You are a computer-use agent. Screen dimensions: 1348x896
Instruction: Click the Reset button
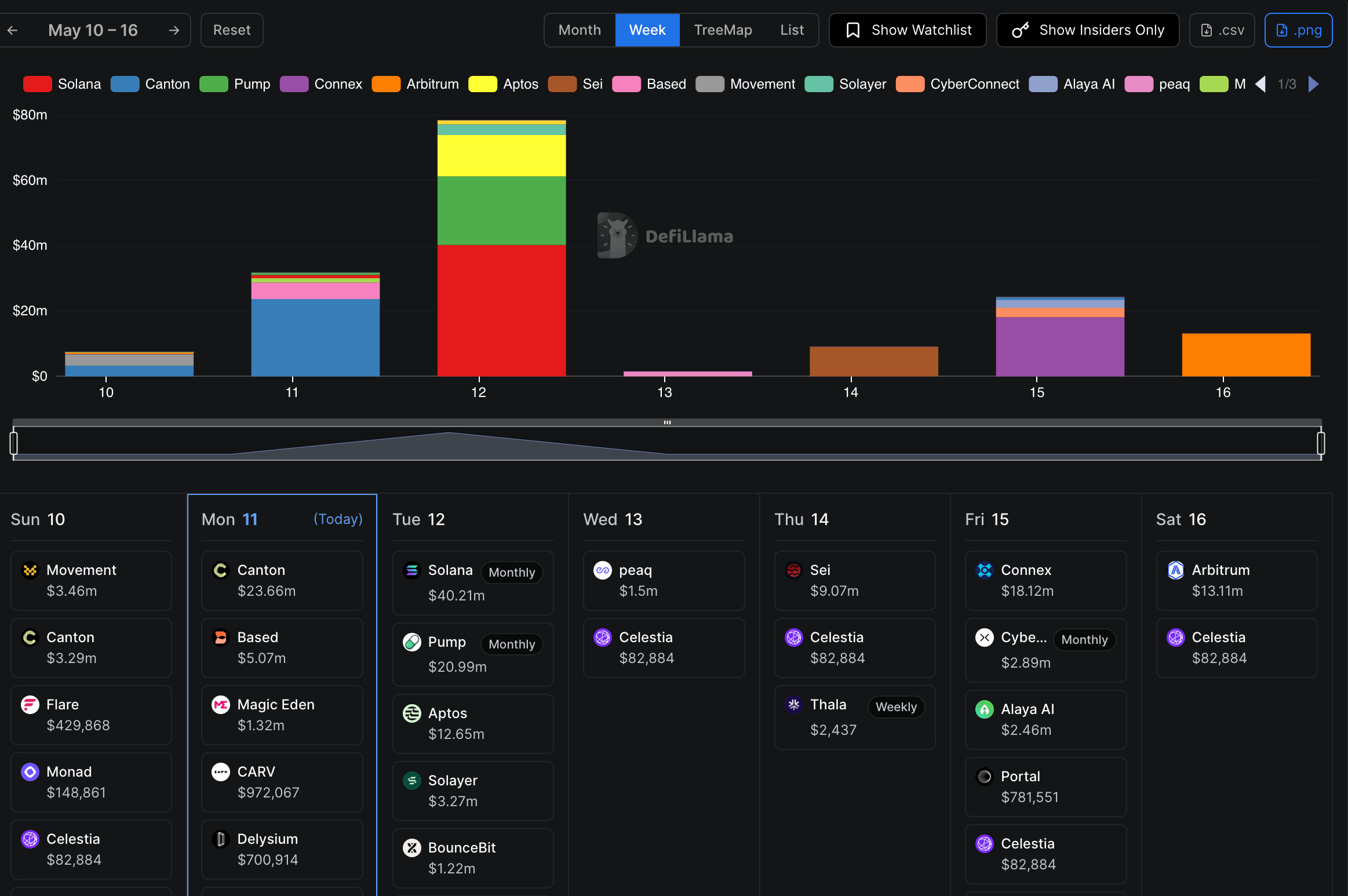click(232, 30)
